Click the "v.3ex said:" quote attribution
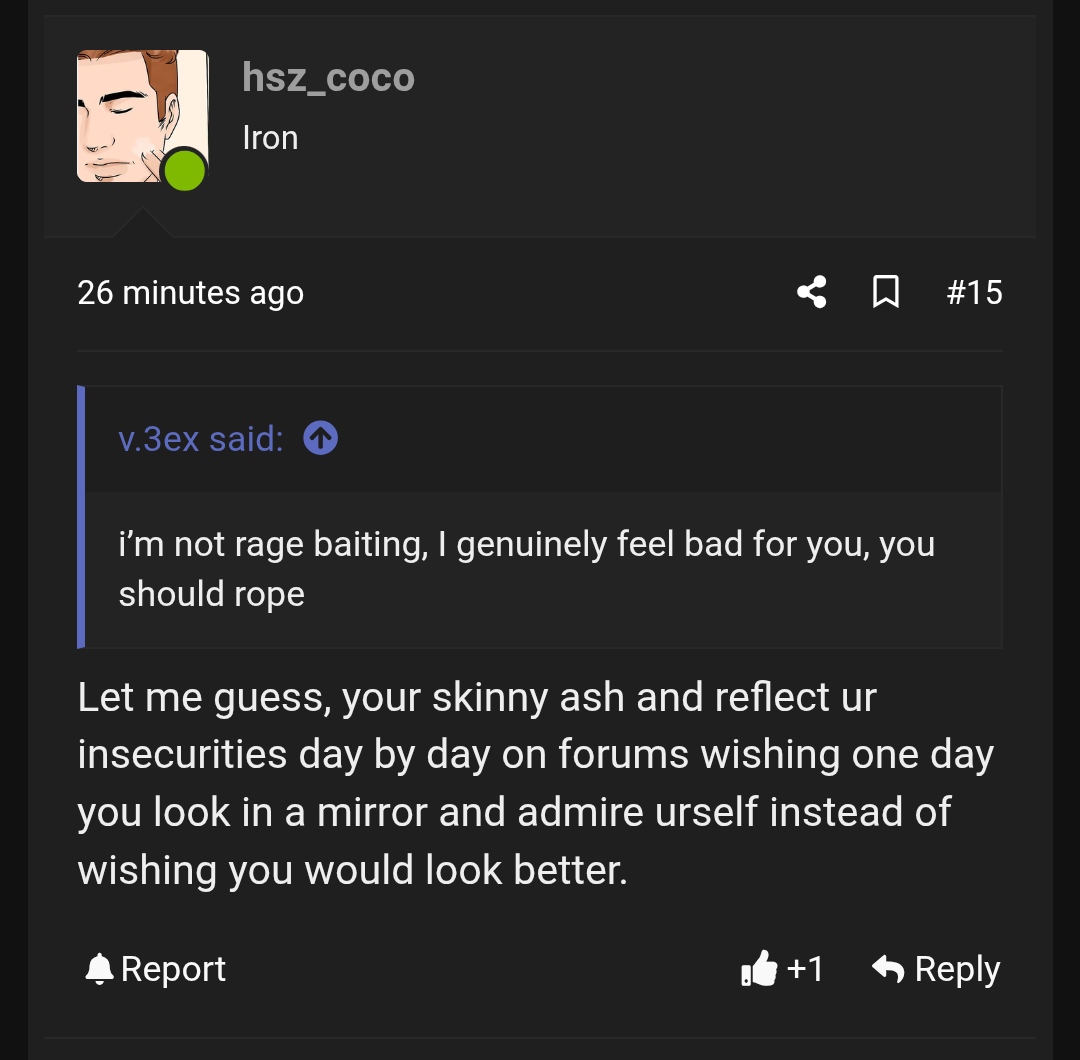 tap(200, 439)
